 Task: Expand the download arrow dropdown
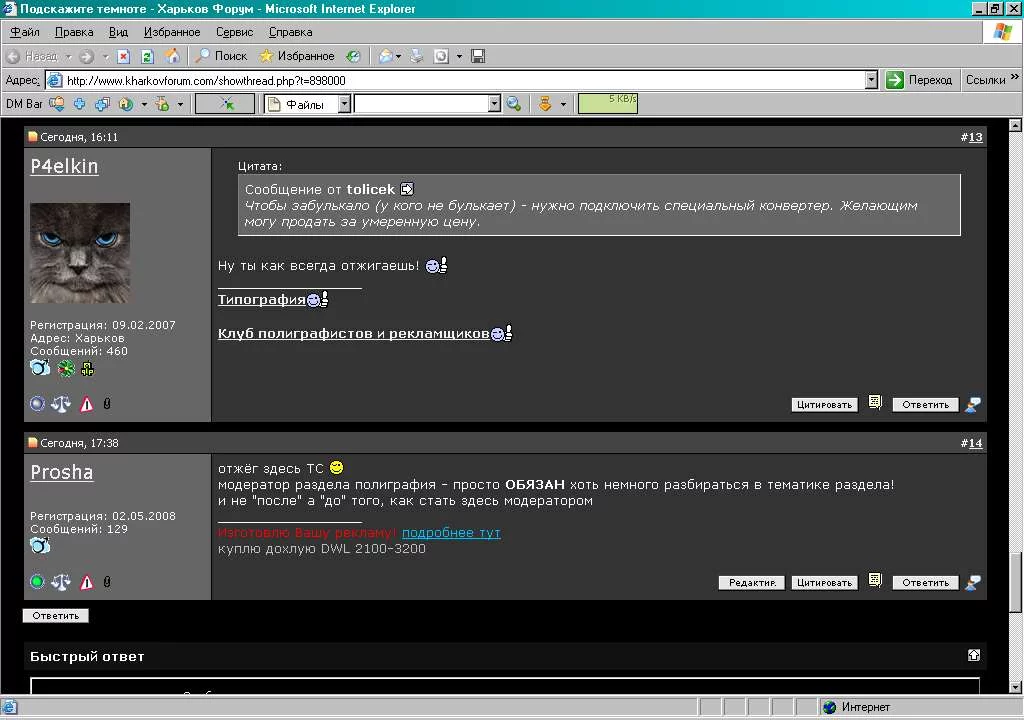click(563, 104)
